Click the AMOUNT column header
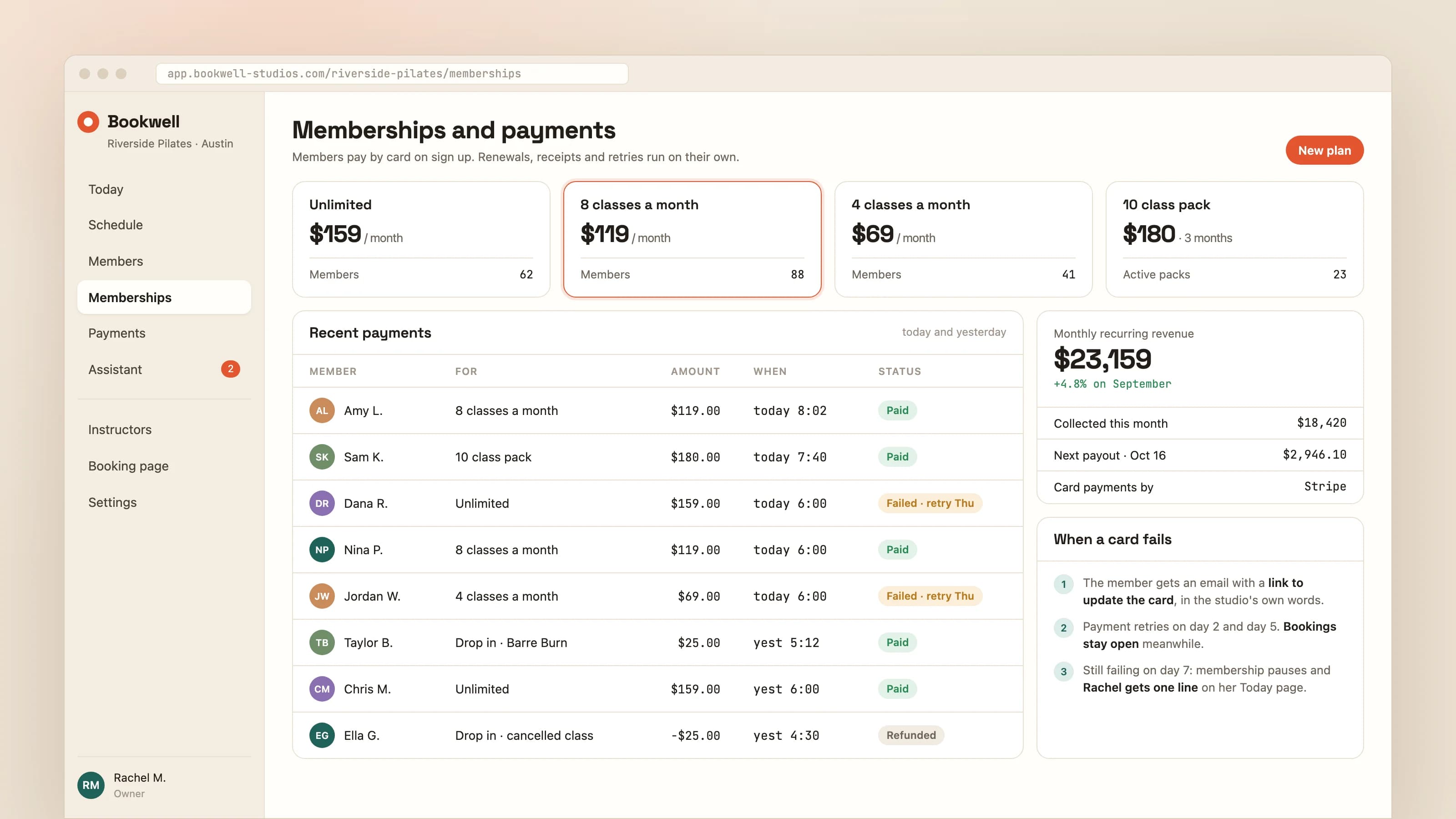1456x819 pixels. tap(695, 371)
